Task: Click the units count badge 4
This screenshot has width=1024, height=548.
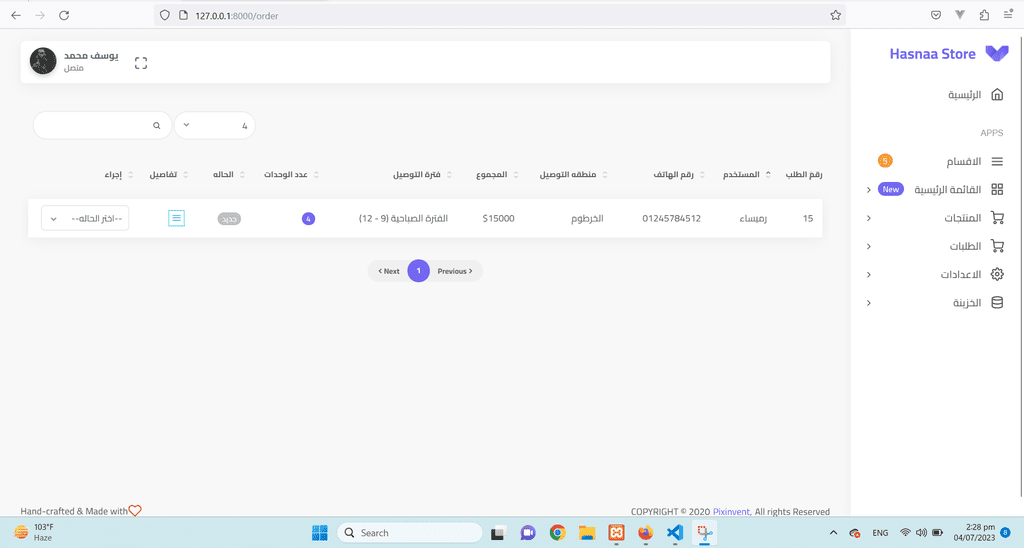Action: pyautogui.click(x=308, y=219)
